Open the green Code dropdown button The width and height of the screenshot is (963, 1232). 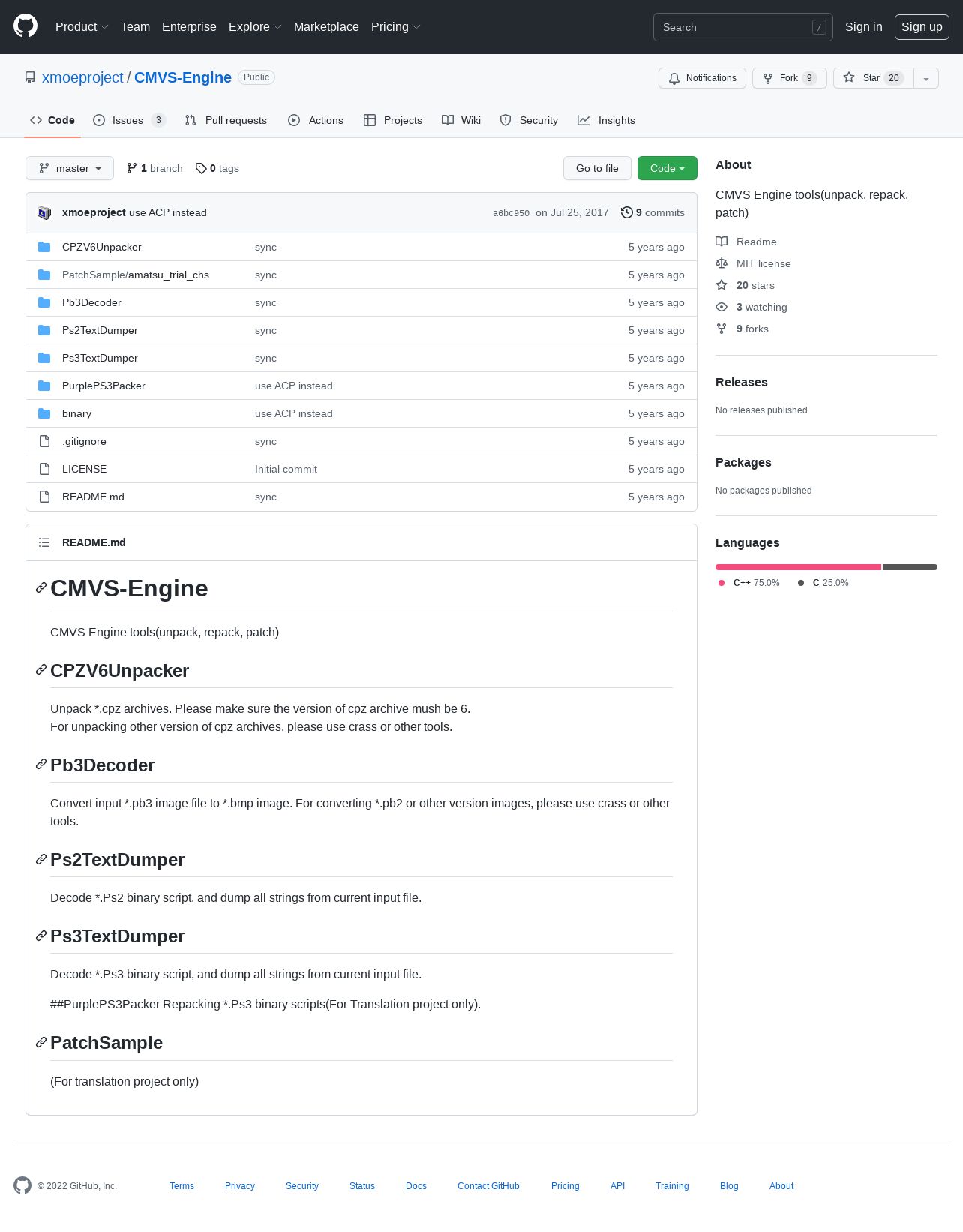667,168
